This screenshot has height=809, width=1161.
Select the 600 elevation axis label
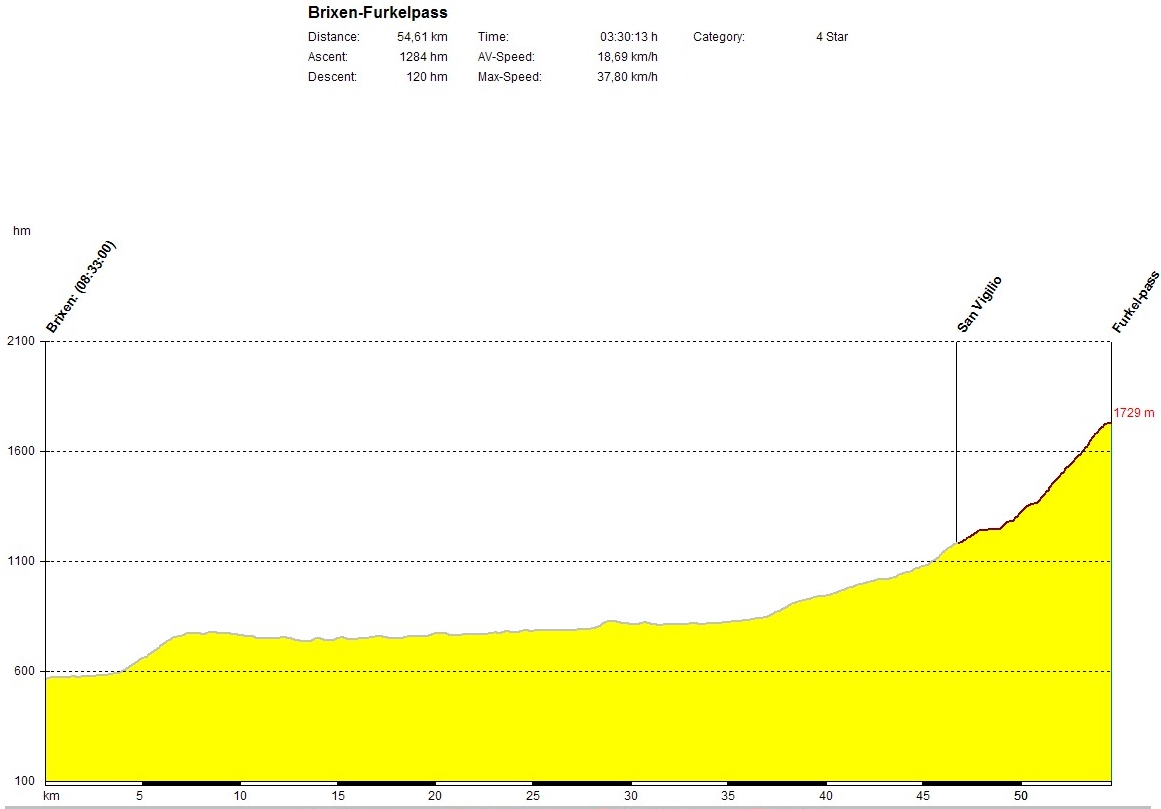point(24,671)
